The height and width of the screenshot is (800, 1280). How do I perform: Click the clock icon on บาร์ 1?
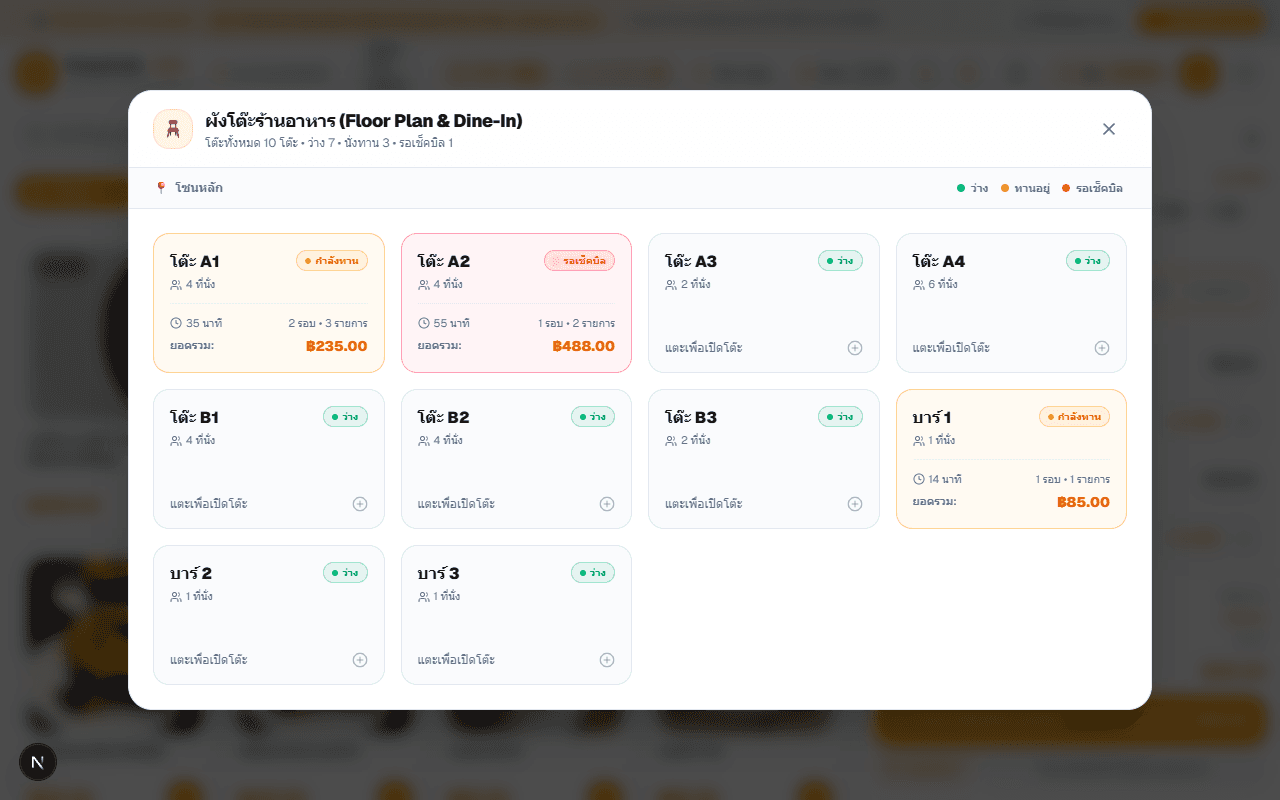(919, 479)
